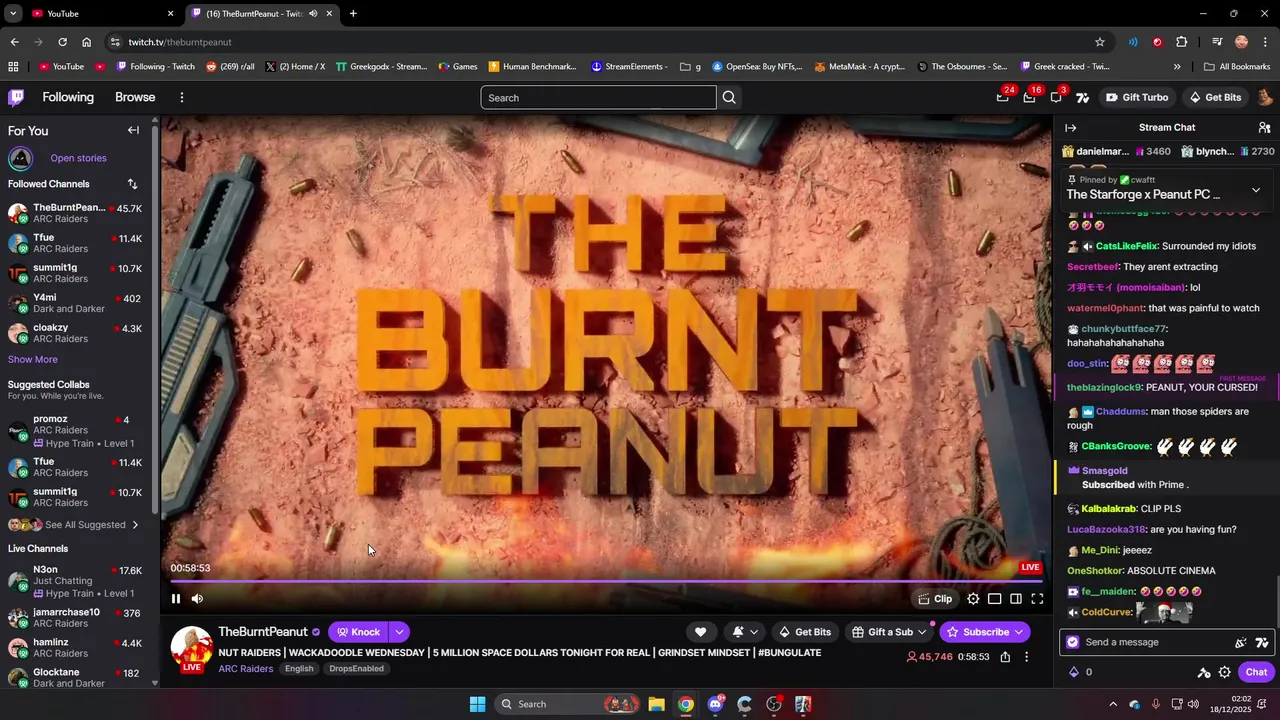Open the emote celebration icon in chat input

tap(1241, 643)
